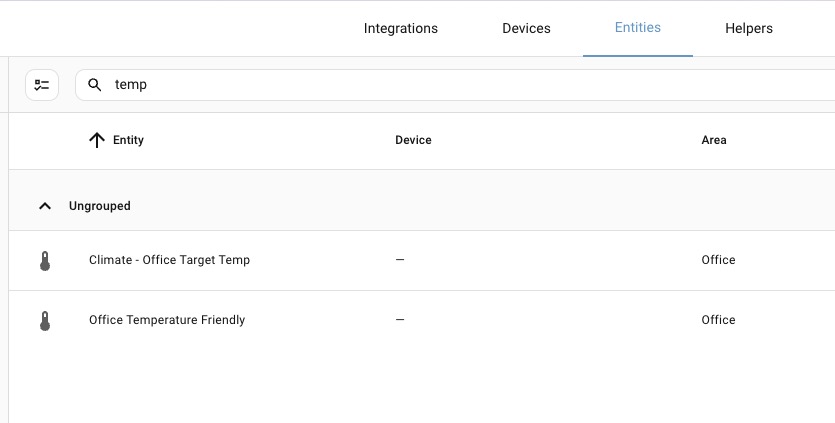
Task: Click device dash in Office Temperature Friendly row
Action: pos(400,320)
